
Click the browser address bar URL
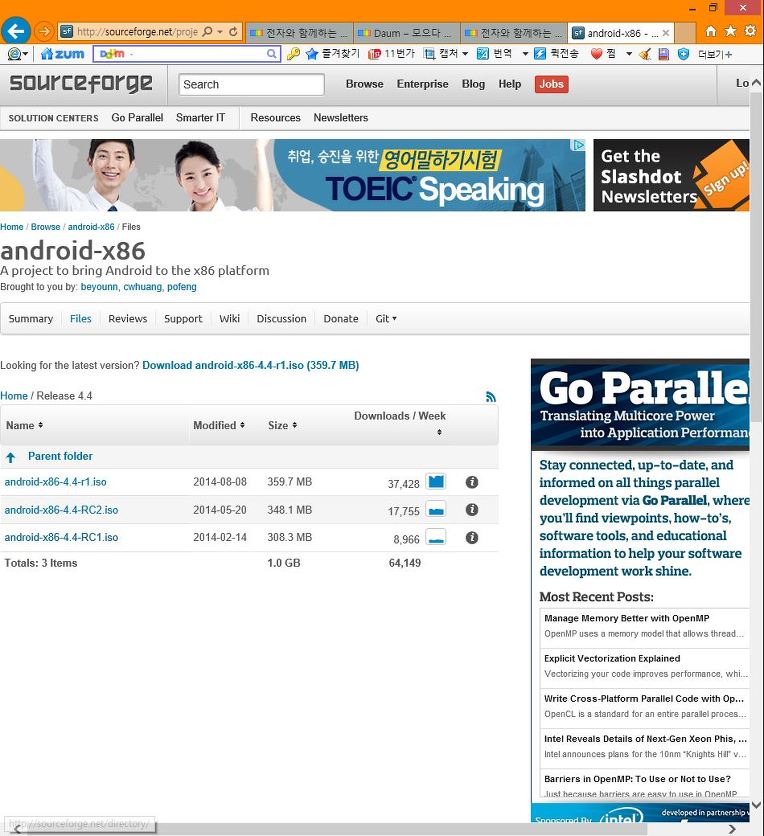[x=138, y=32]
